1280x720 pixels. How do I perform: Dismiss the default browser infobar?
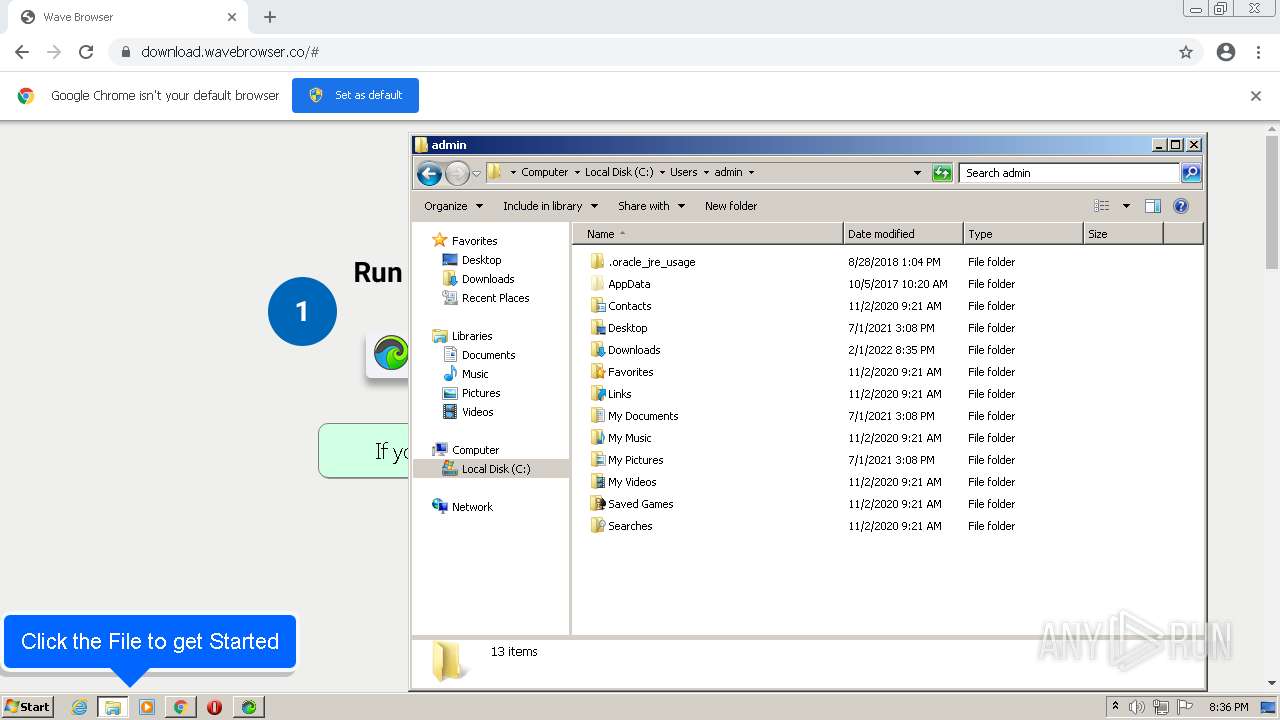1256,96
